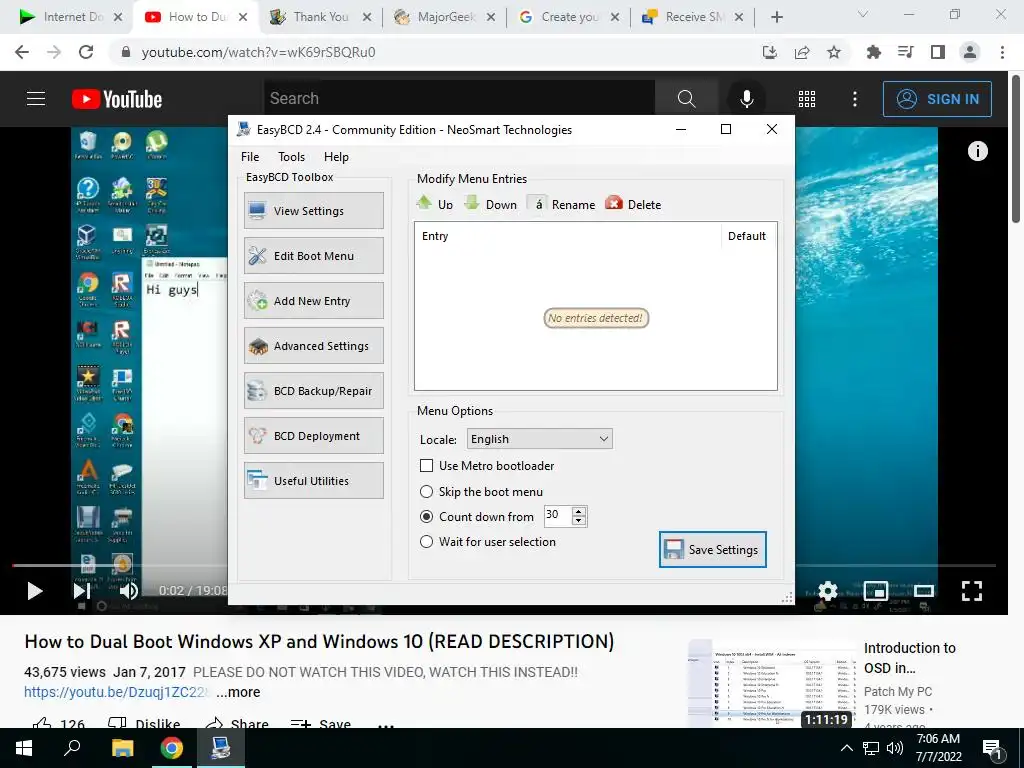Open EasyBCD File menu
Screen dimensions: 1024x768
(x=249, y=157)
